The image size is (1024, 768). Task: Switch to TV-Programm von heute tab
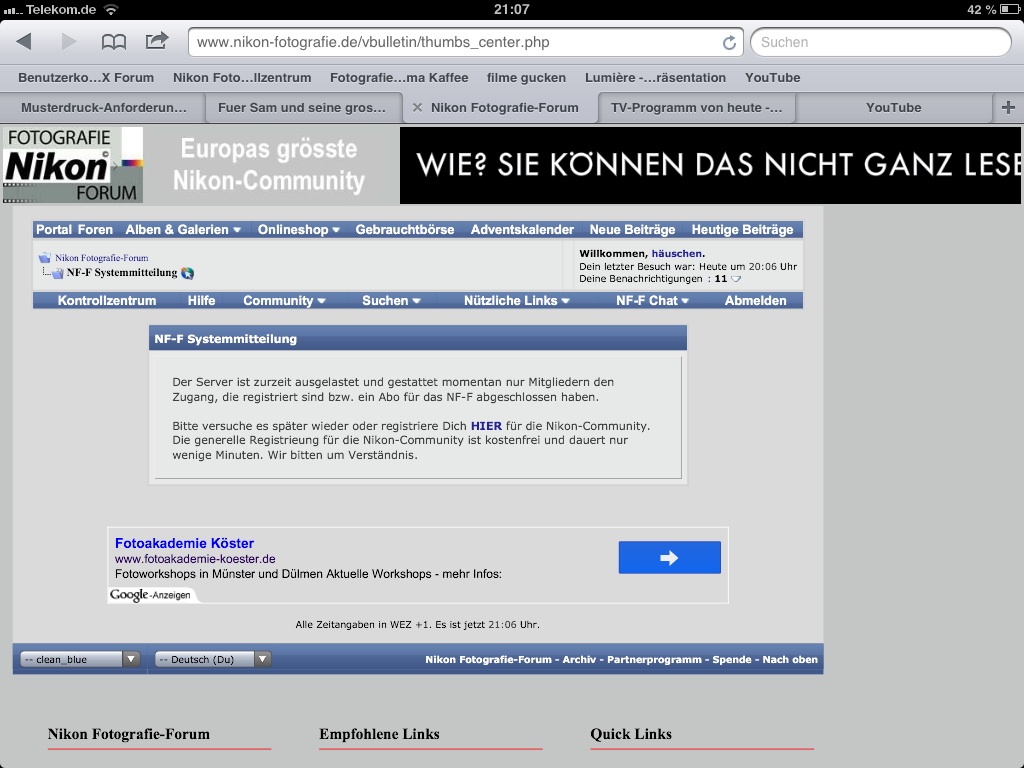click(696, 108)
